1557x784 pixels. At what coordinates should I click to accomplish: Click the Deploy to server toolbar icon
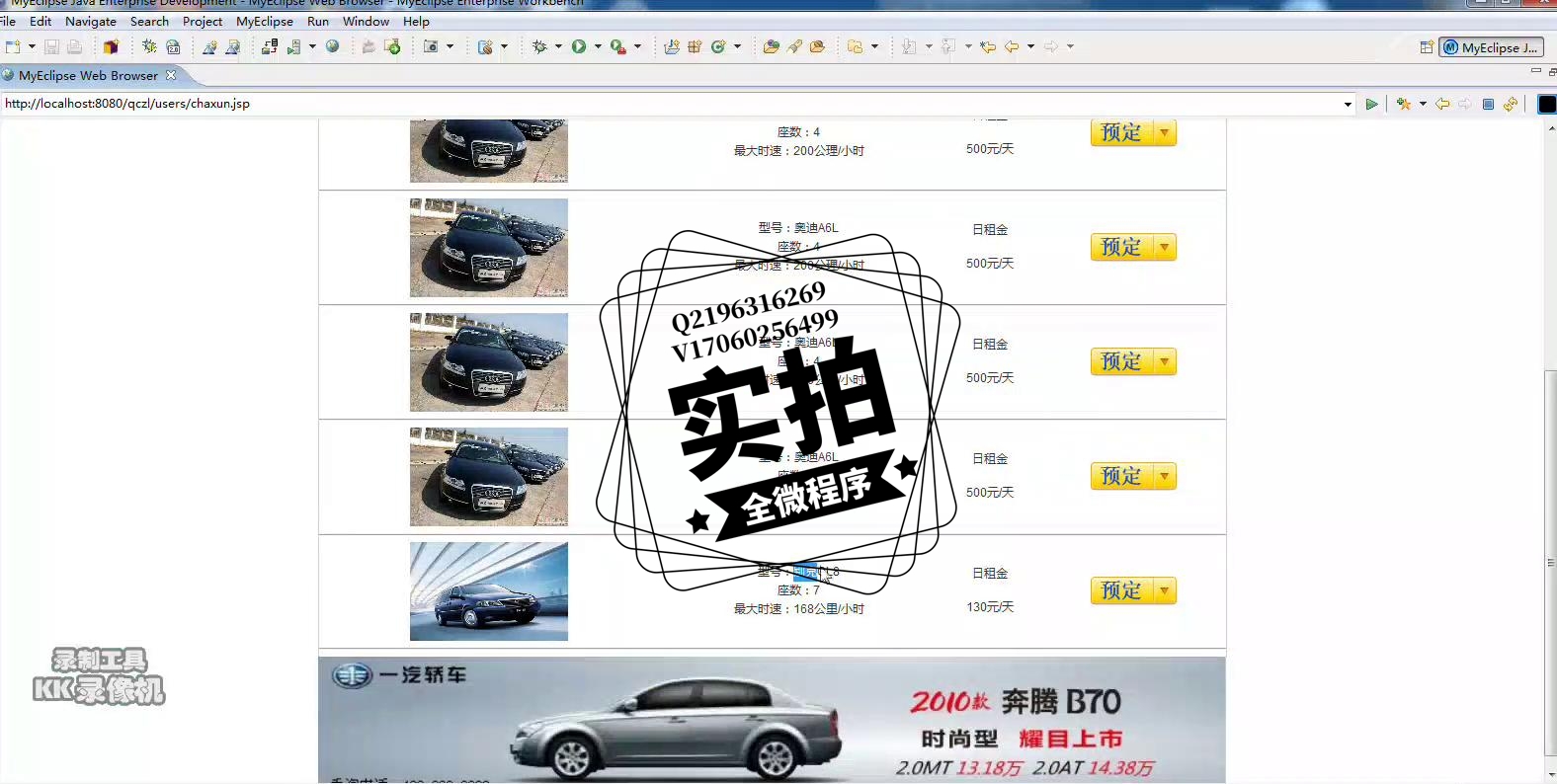[x=269, y=46]
